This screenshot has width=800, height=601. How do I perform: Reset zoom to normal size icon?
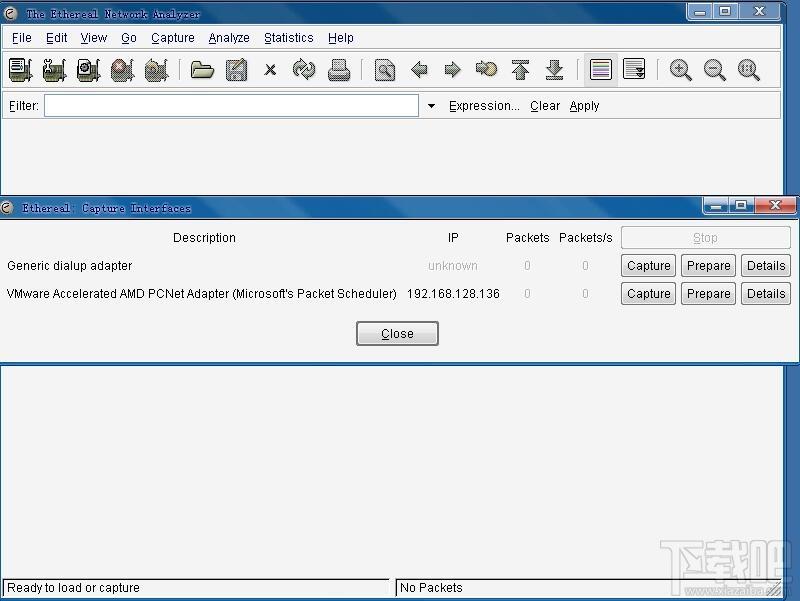tap(748, 70)
